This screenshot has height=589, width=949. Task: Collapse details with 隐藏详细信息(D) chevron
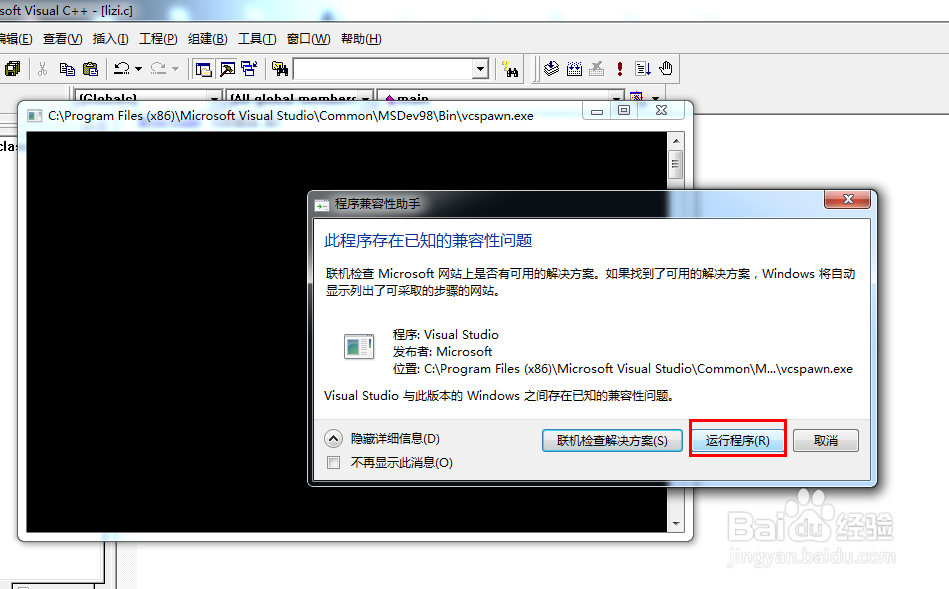pyautogui.click(x=333, y=438)
